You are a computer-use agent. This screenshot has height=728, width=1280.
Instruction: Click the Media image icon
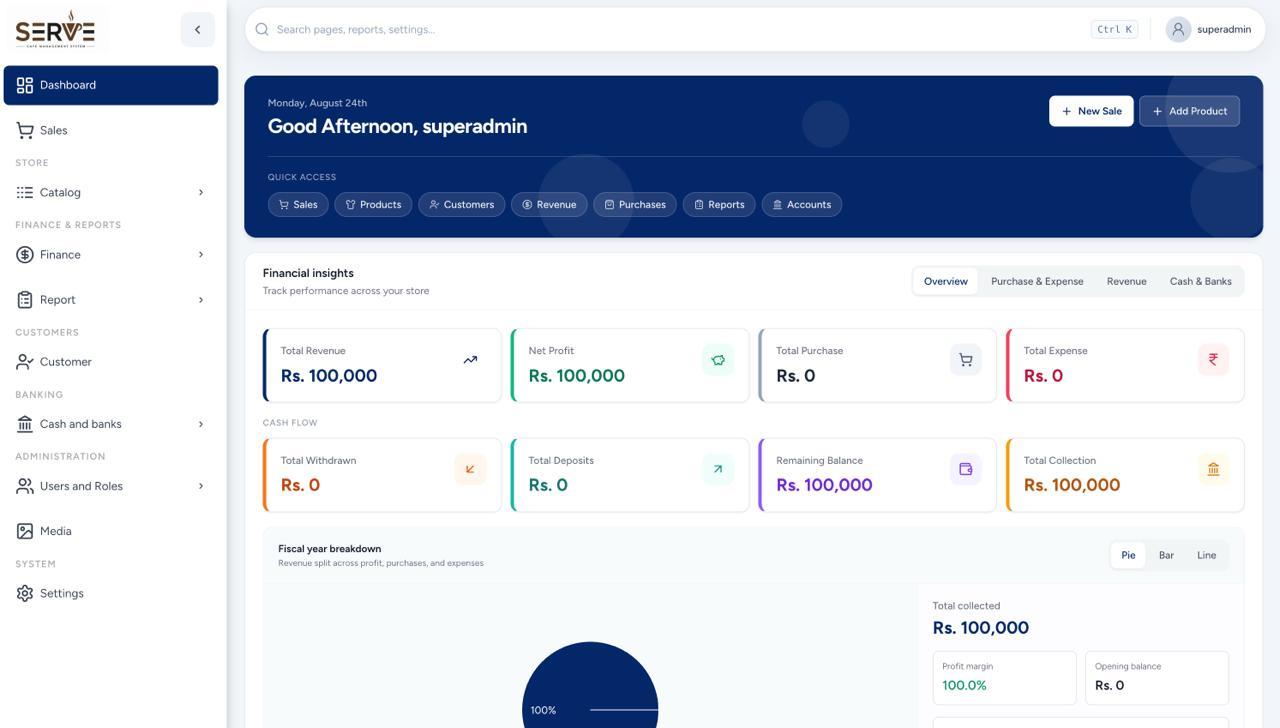[25, 531]
